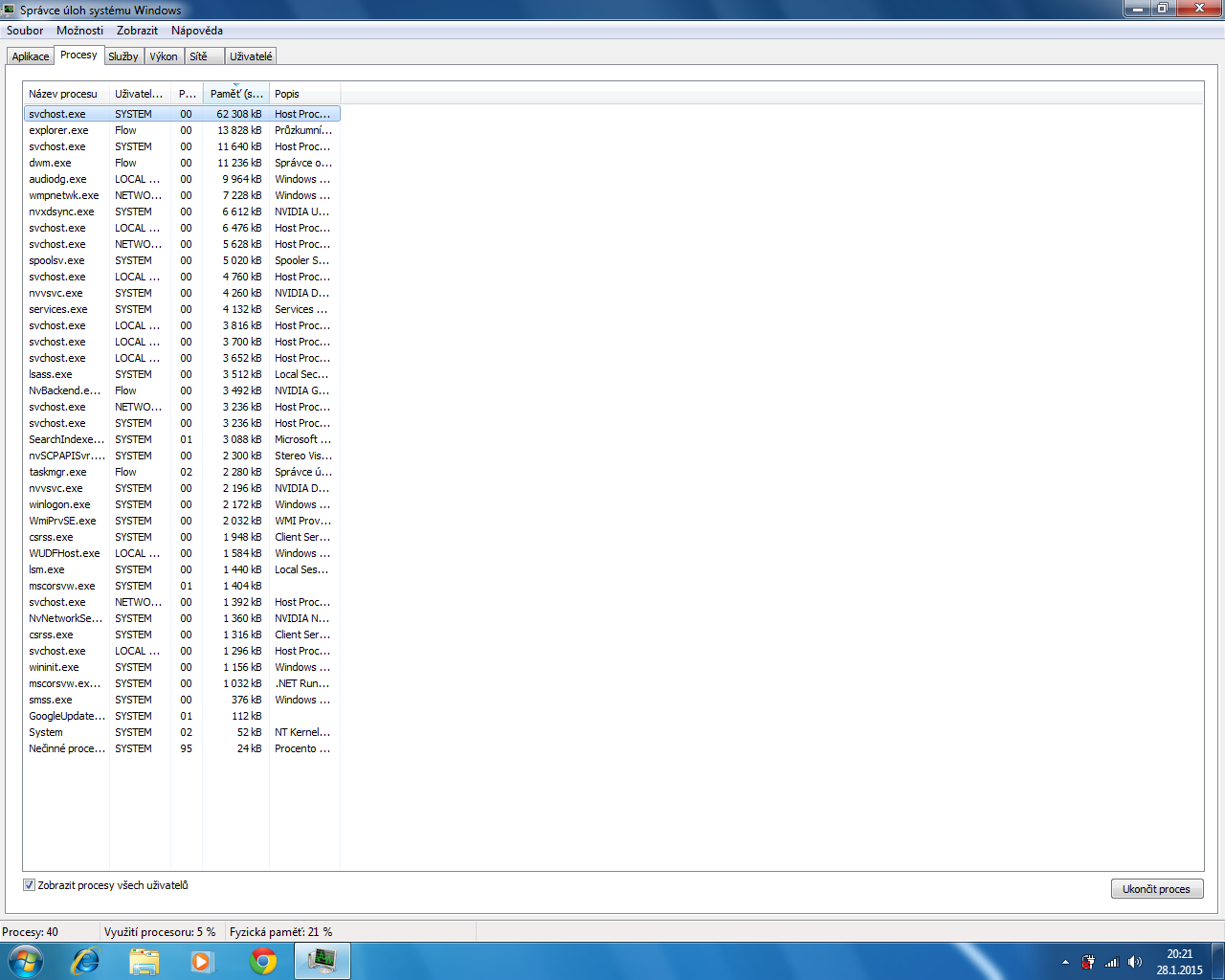Select the Procesy tab
This screenshot has width=1225, height=980.
[78, 55]
